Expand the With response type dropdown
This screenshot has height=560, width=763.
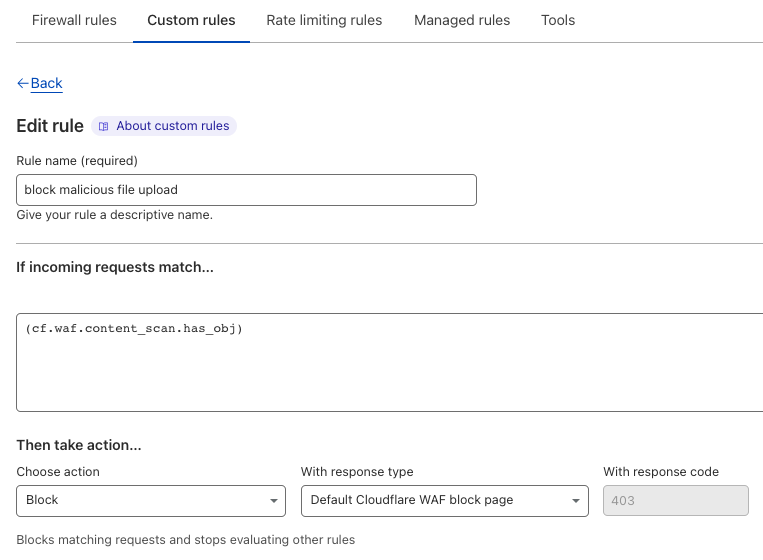point(445,501)
